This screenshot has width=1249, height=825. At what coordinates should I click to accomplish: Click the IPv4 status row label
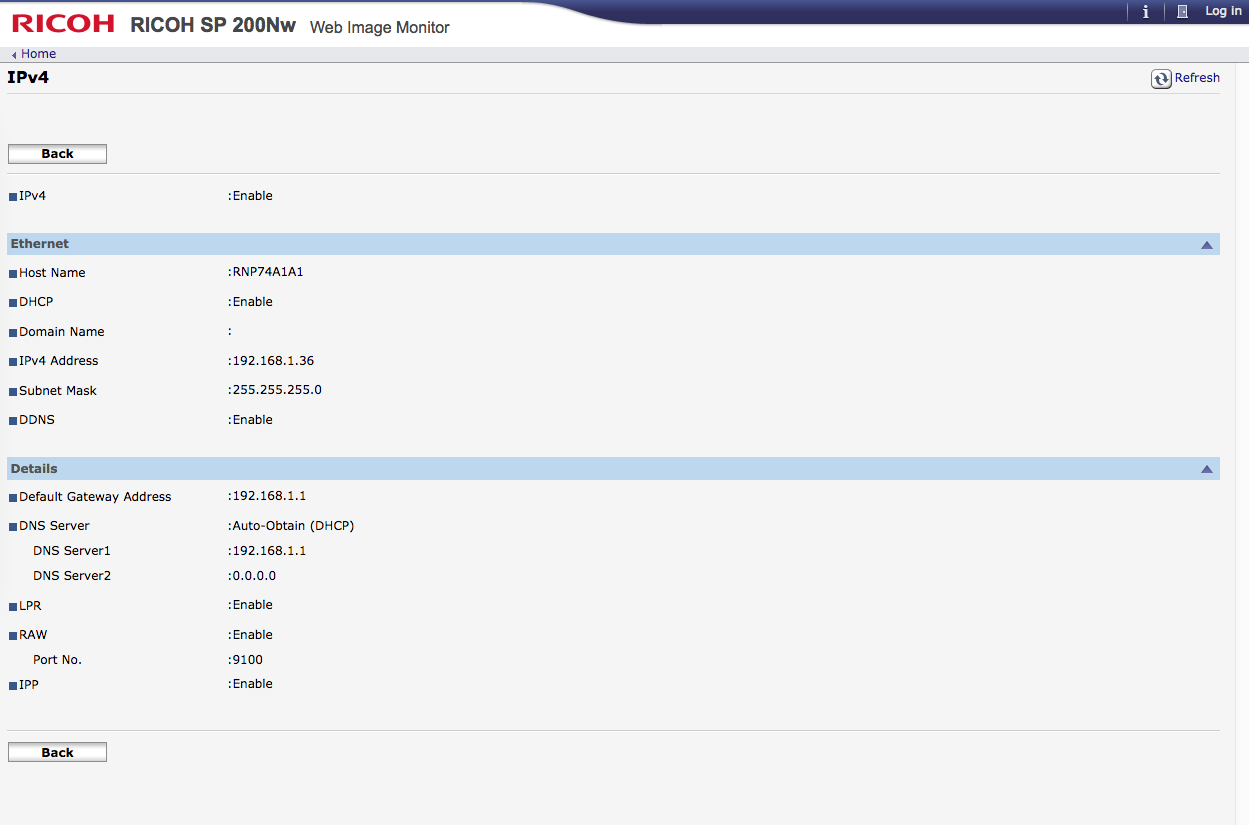tap(32, 196)
